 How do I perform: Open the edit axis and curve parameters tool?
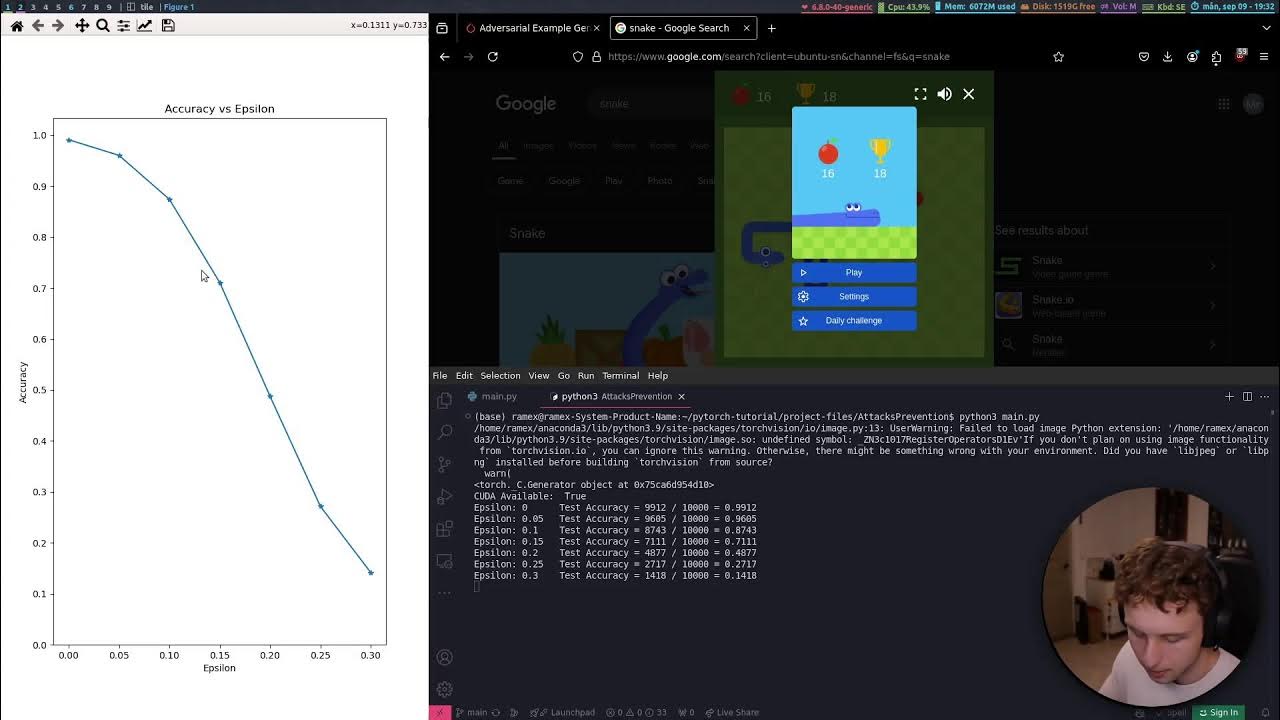coord(144,26)
